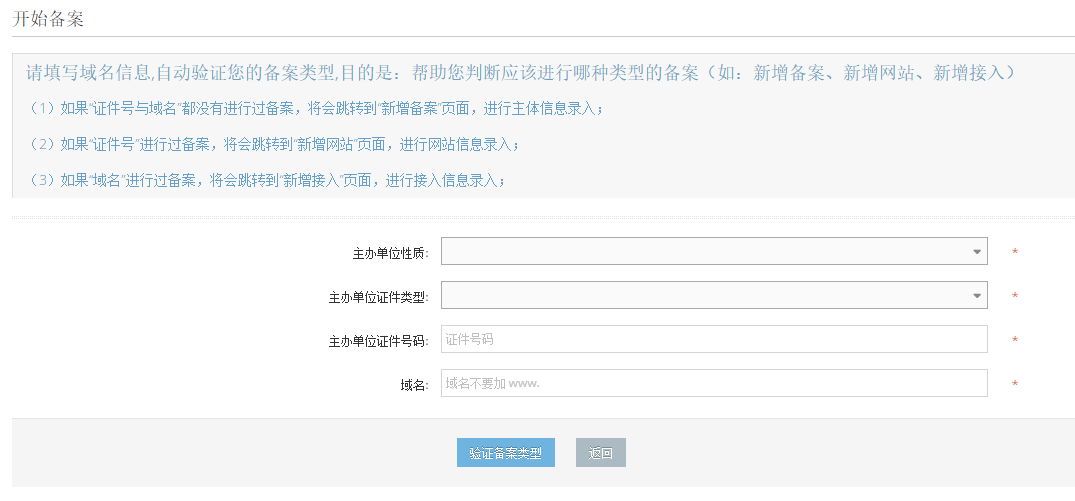1075x501 pixels.
Task: Focus the 证件号码 input field
Action: coord(714,340)
